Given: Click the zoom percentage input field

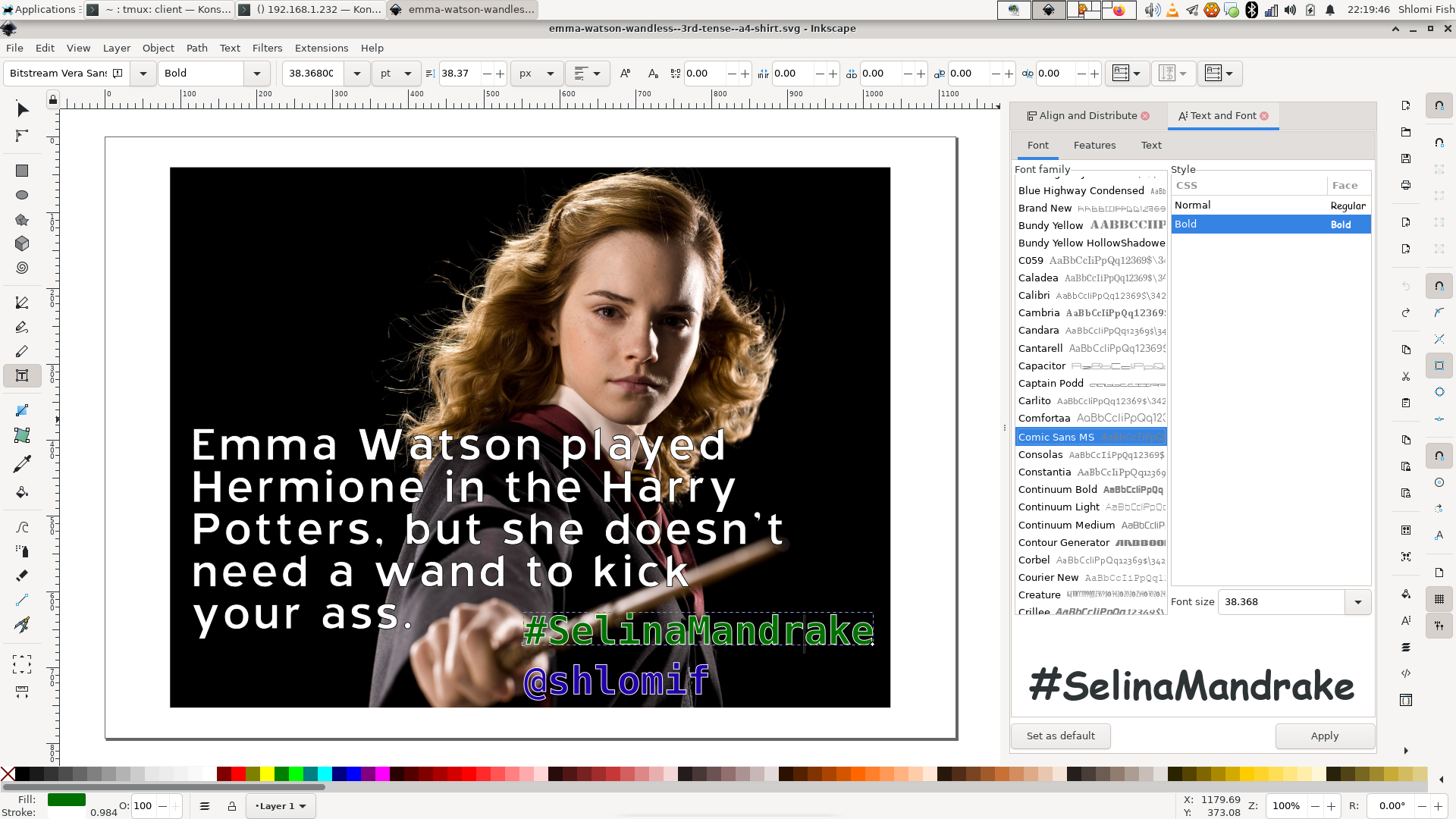Looking at the screenshot, I should [1286, 806].
